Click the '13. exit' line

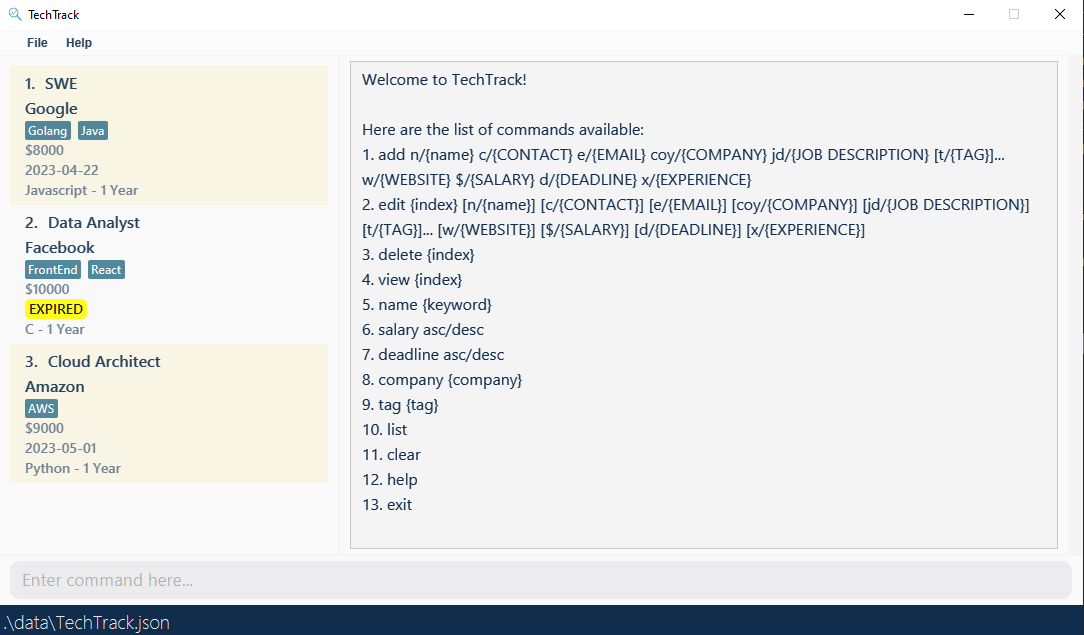click(387, 504)
